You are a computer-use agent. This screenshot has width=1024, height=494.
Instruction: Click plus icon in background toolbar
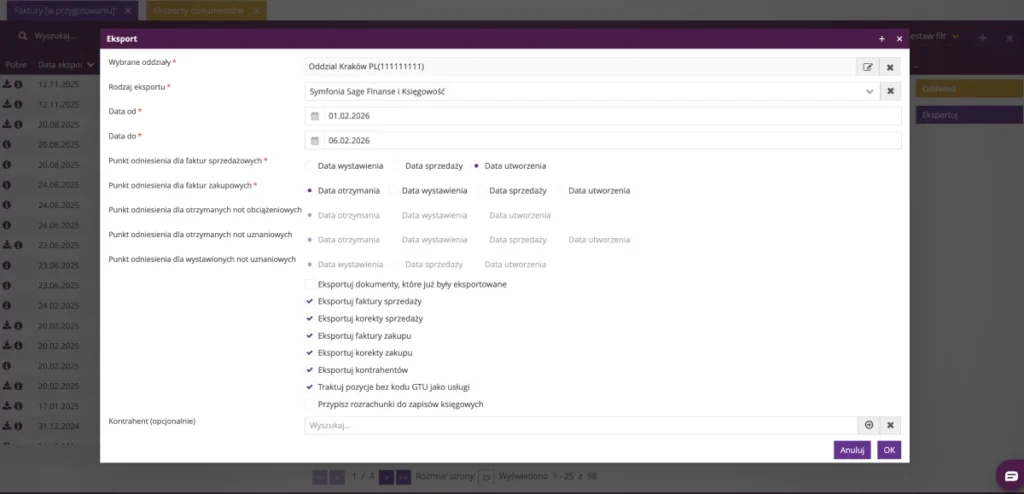982,39
